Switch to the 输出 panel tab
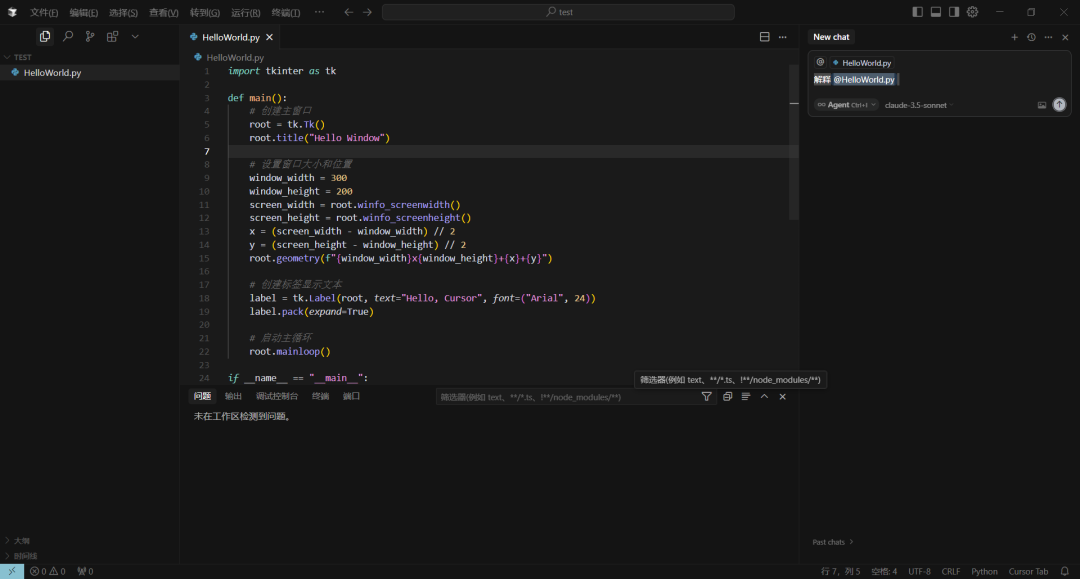Image resolution: width=1080 pixels, height=579 pixels. pyautogui.click(x=233, y=396)
